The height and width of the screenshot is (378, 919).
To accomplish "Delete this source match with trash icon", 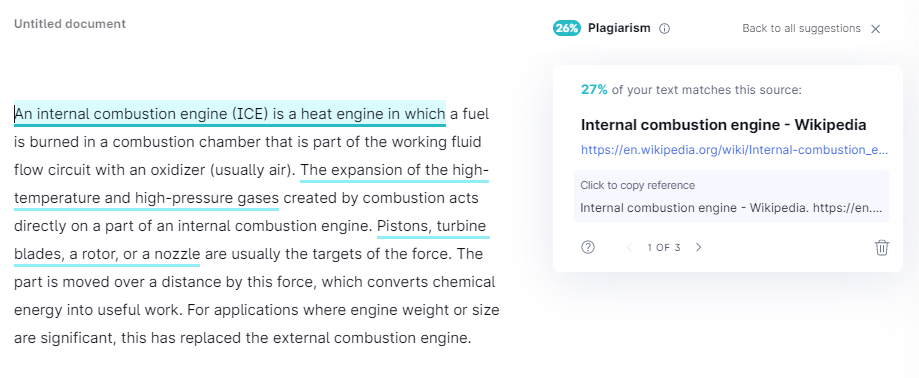I will pyautogui.click(x=881, y=247).
